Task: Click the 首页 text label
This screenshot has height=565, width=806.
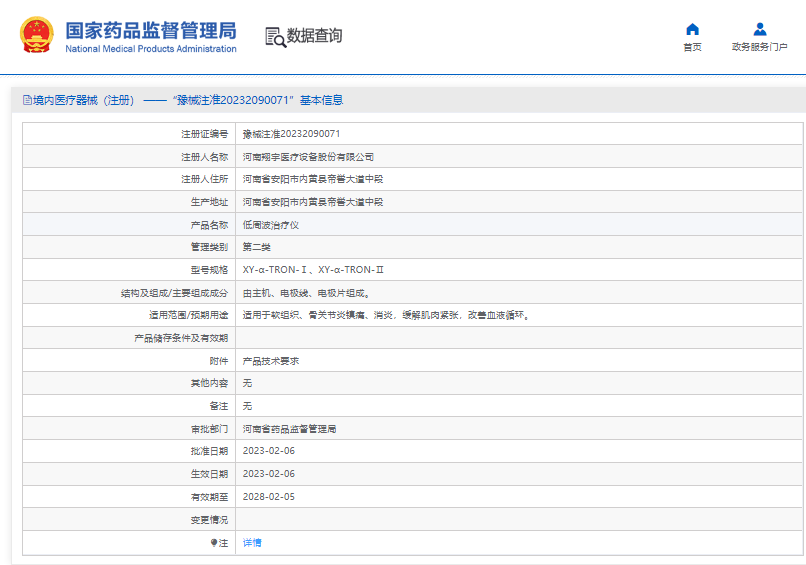Action: click(692, 47)
